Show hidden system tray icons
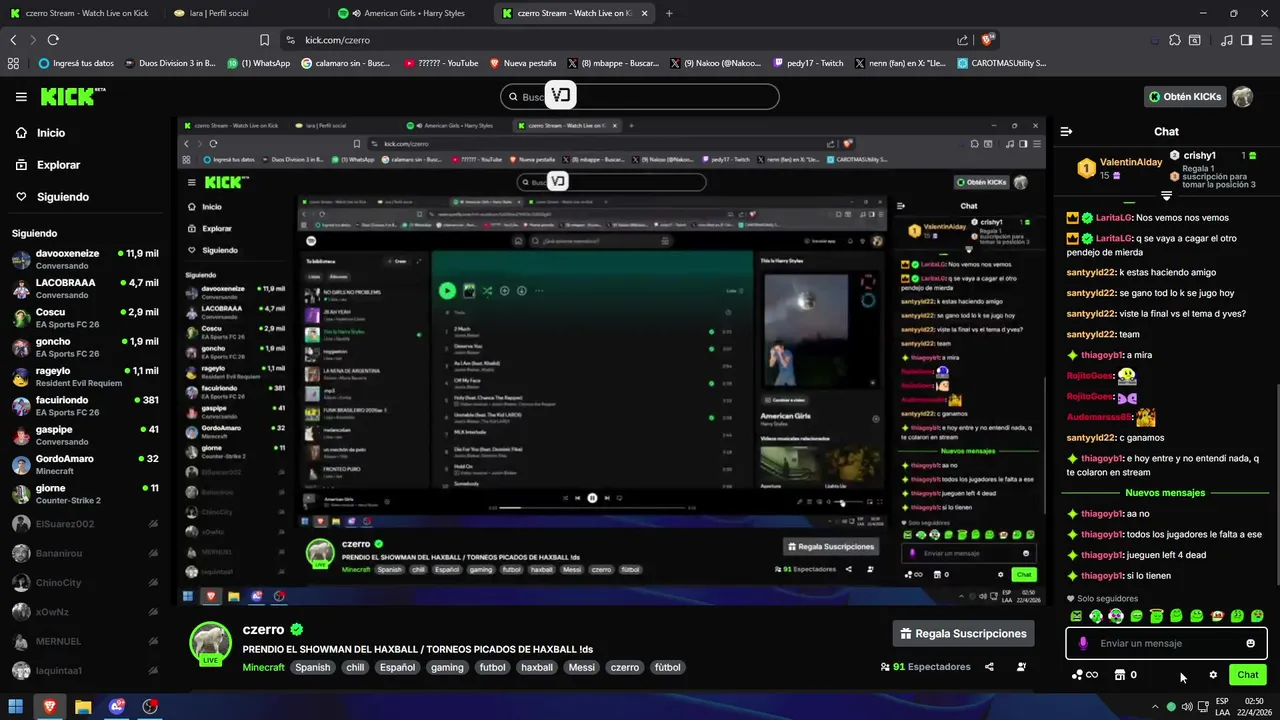The width and height of the screenshot is (1280, 720). click(x=1154, y=707)
